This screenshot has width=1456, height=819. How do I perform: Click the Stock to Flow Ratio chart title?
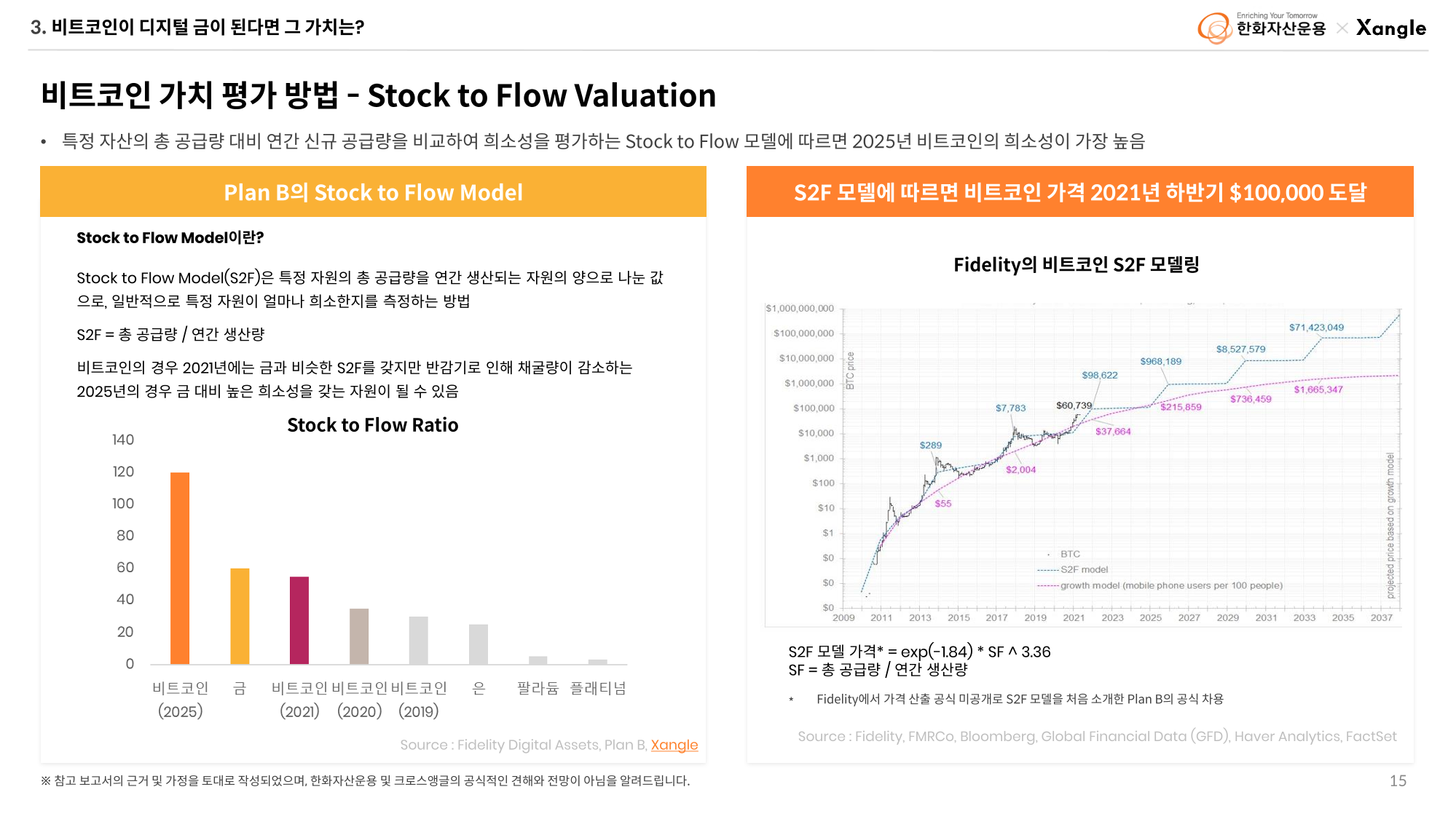point(372,425)
